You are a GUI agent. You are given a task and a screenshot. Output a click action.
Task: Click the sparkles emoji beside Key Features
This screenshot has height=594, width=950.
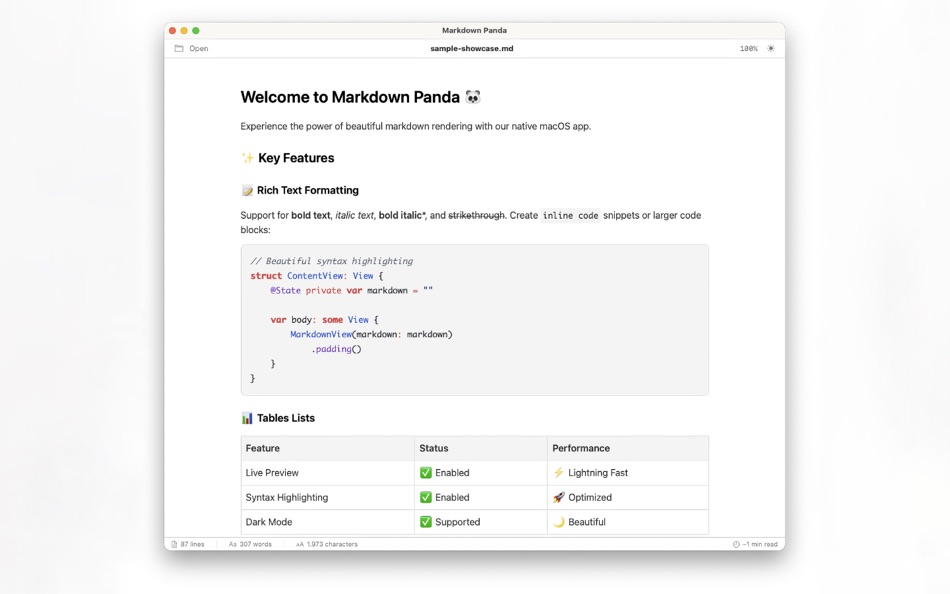(x=247, y=158)
